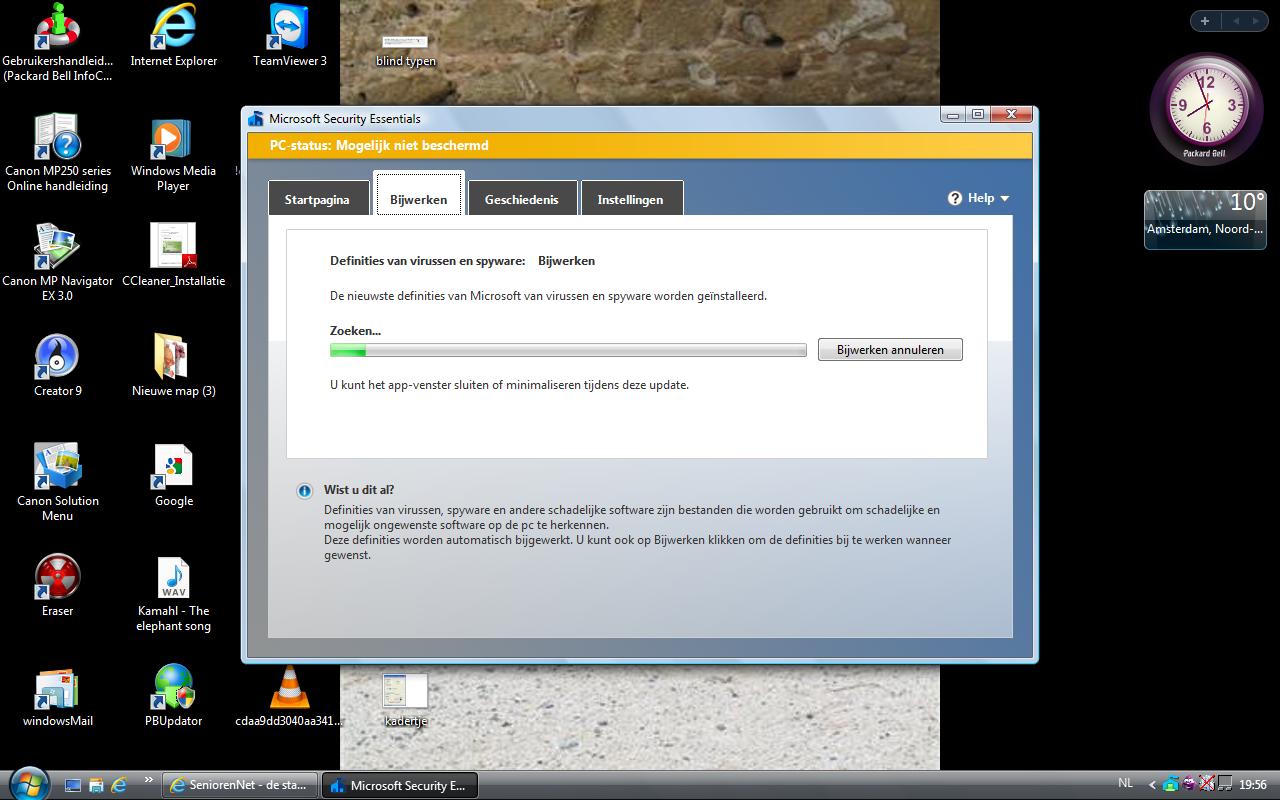Select the VLC cone file cdaa9dd3040aa341
Screen dimensions: 1280x800
pos(289,695)
